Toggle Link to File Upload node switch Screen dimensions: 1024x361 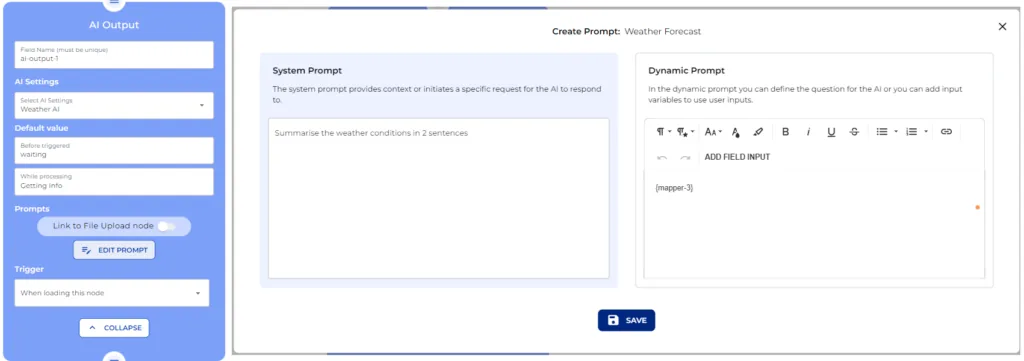(167, 226)
